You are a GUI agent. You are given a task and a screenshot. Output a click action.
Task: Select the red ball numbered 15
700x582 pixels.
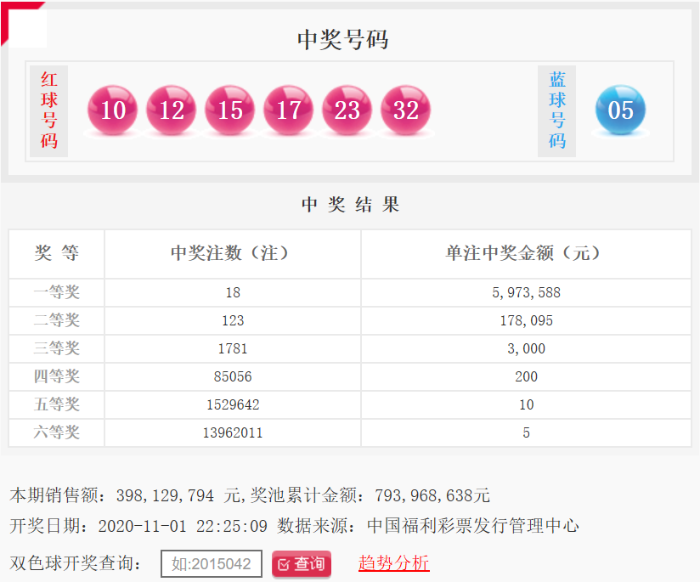[x=230, y=110]
